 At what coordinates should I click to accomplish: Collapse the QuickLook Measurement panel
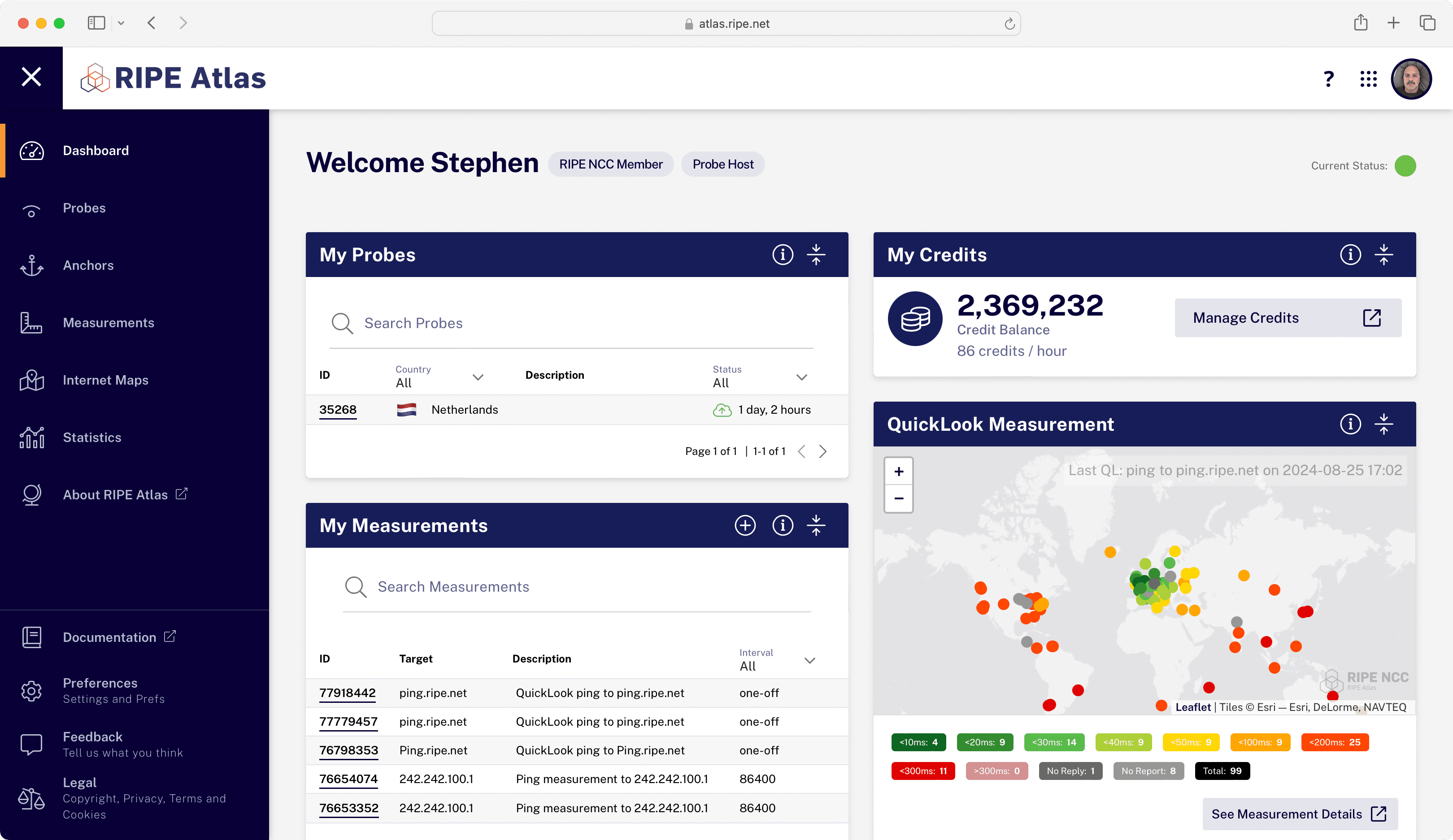click(1384, 424)
